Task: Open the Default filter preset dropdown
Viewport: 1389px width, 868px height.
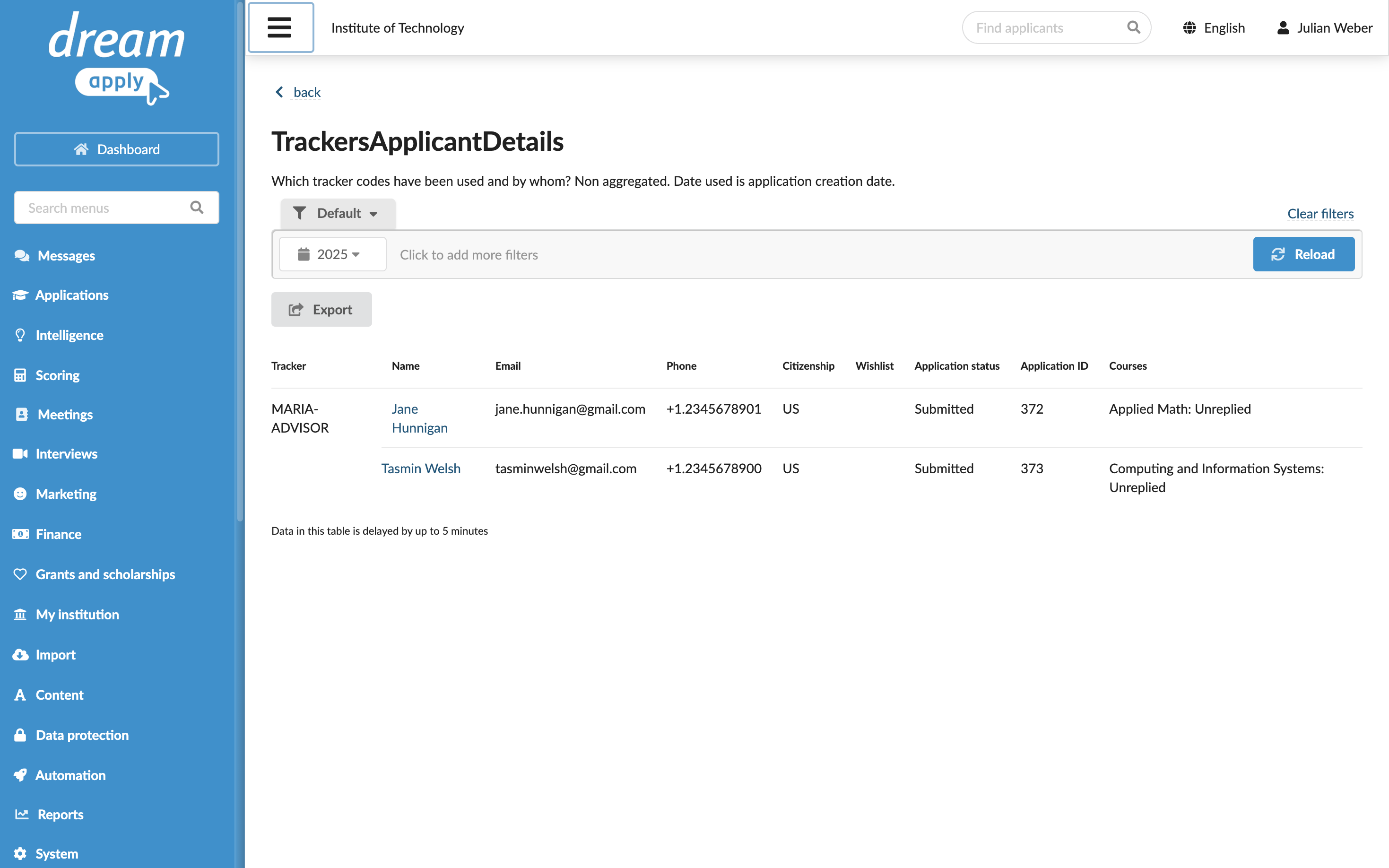Action: [x=338, y=213]
